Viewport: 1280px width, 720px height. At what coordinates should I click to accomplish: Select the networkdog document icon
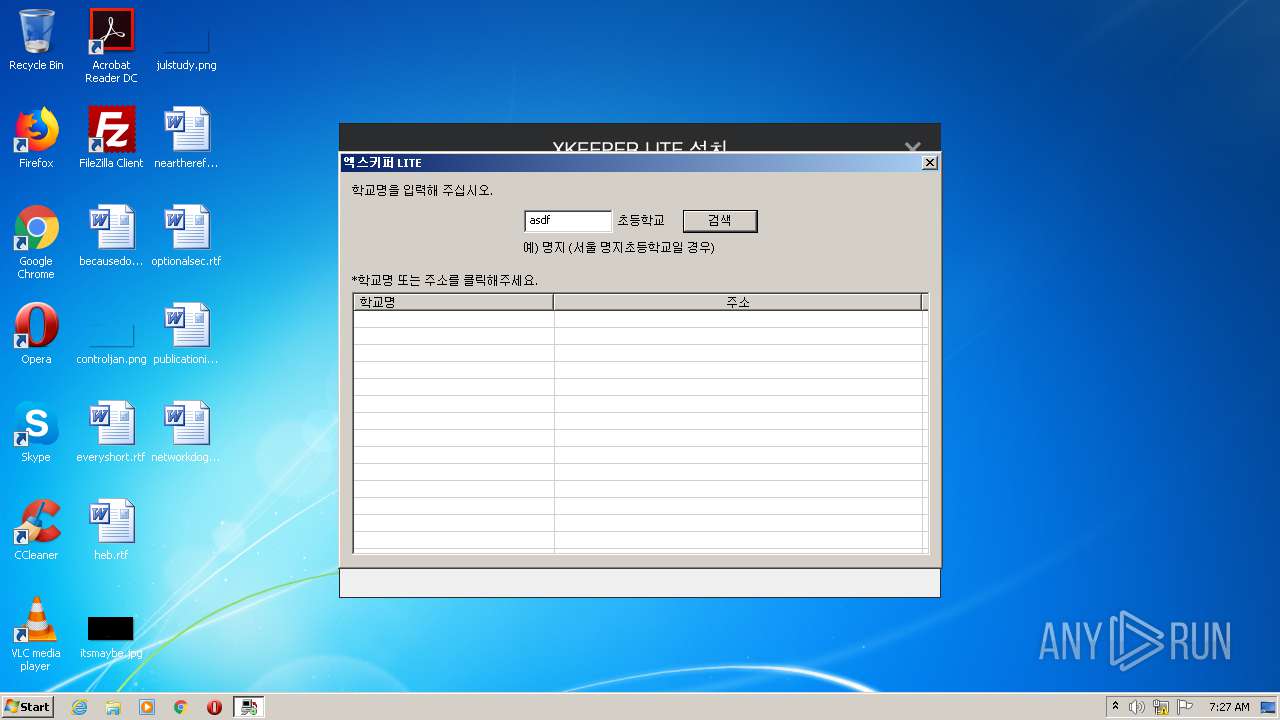[x=186, y=432]
